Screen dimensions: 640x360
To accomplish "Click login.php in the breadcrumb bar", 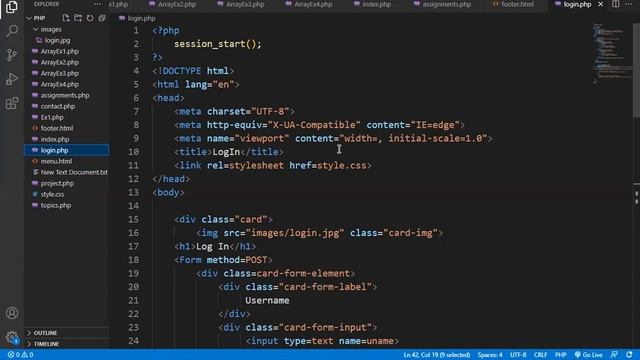I will (141, 18).
